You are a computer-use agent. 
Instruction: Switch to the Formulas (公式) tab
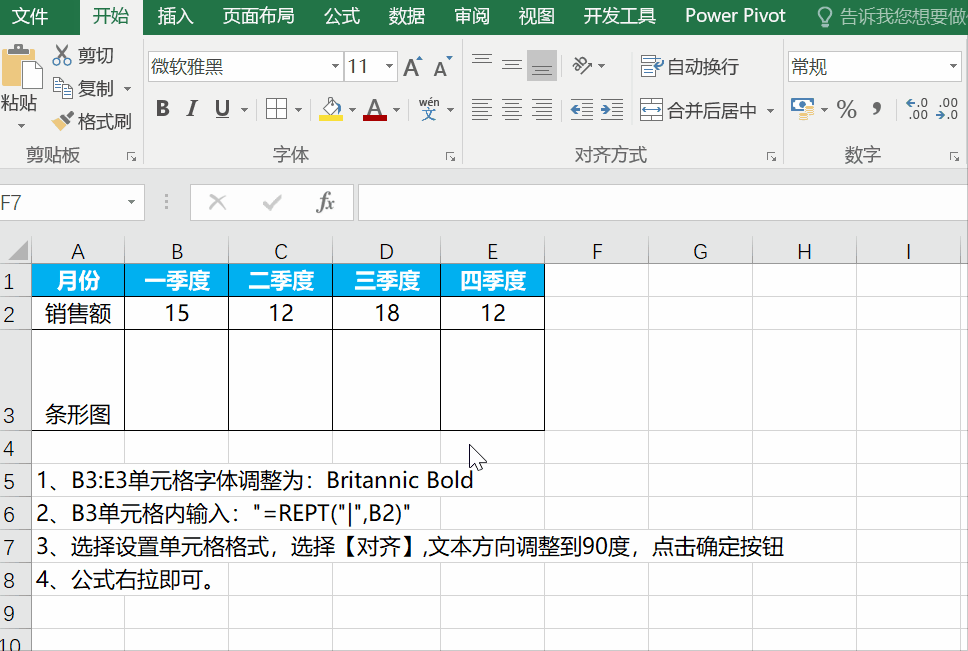(x=342, y=16)
